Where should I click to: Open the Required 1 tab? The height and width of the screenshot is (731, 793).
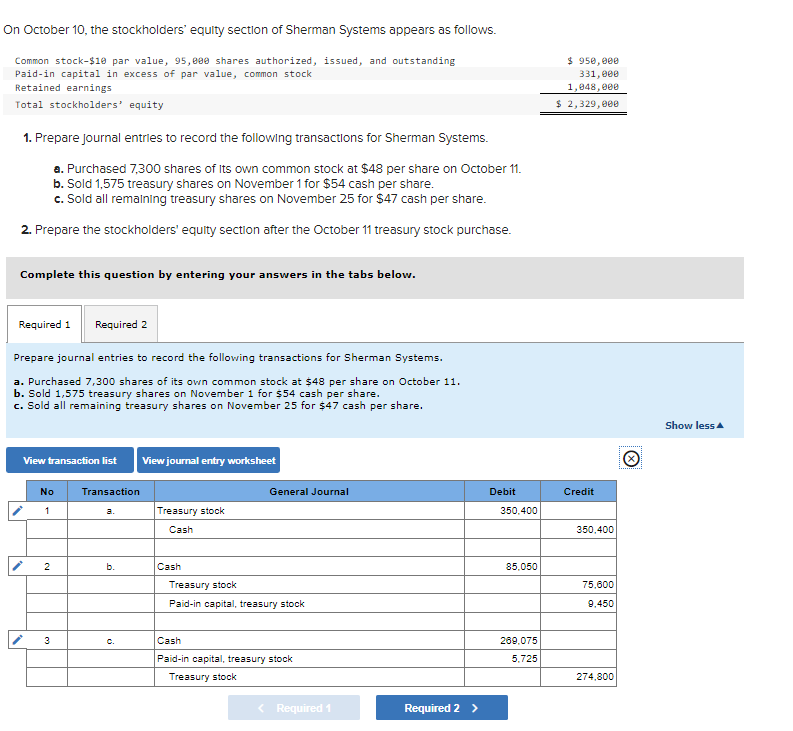45,324
